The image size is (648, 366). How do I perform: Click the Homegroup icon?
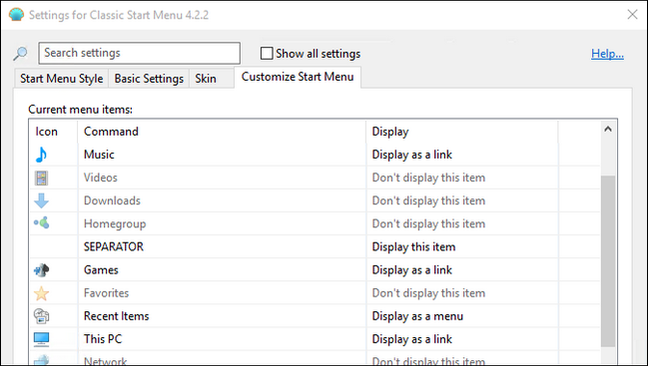click(41, 223)
